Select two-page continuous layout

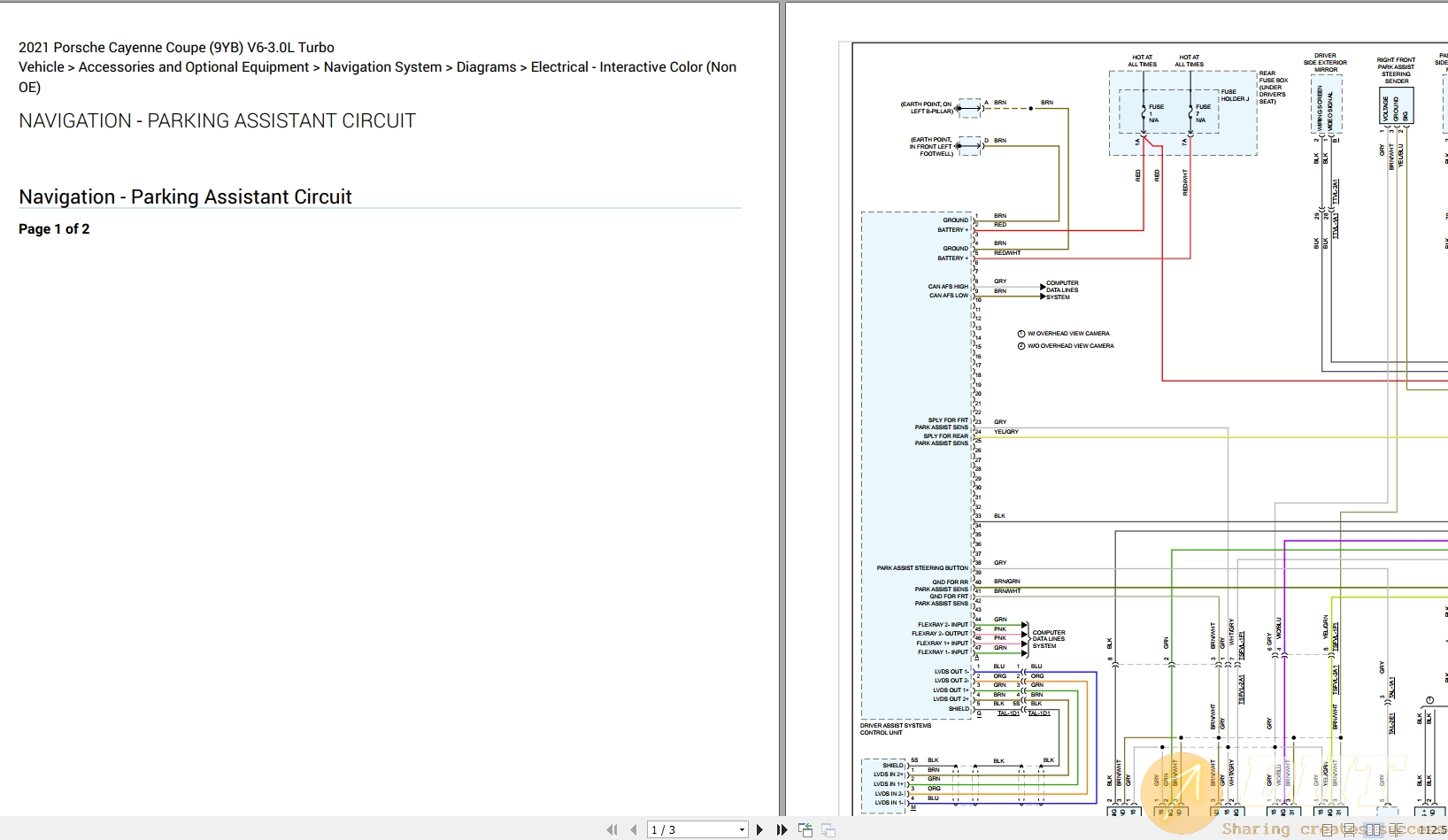point(1397,829)
